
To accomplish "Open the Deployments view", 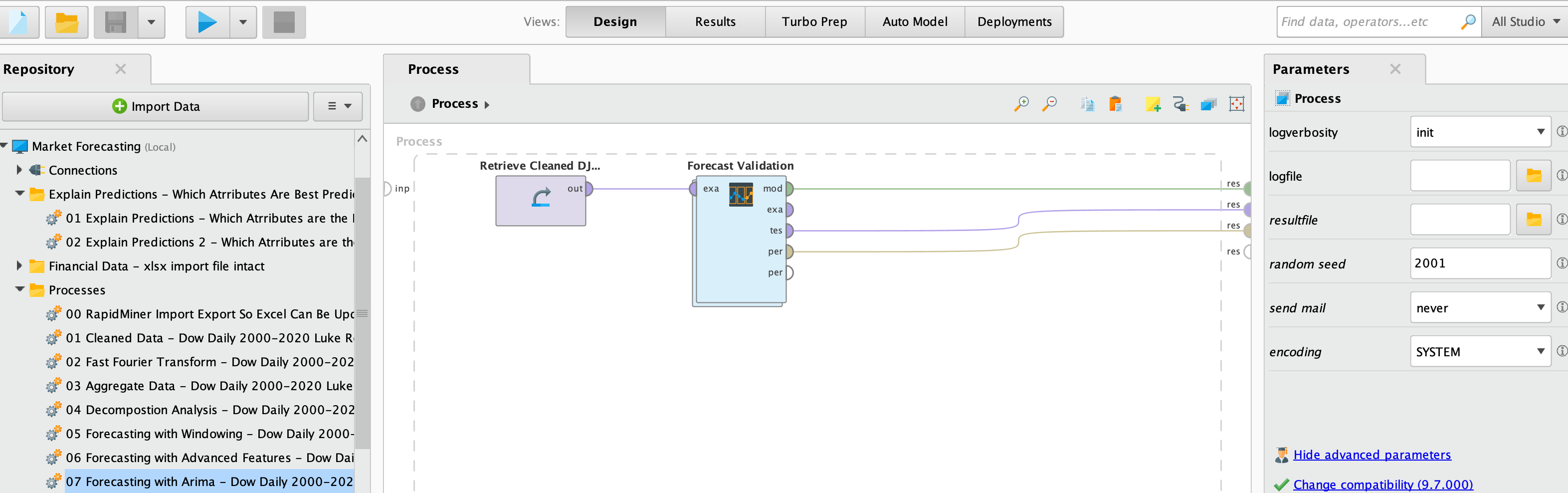I will [1014, 22].
